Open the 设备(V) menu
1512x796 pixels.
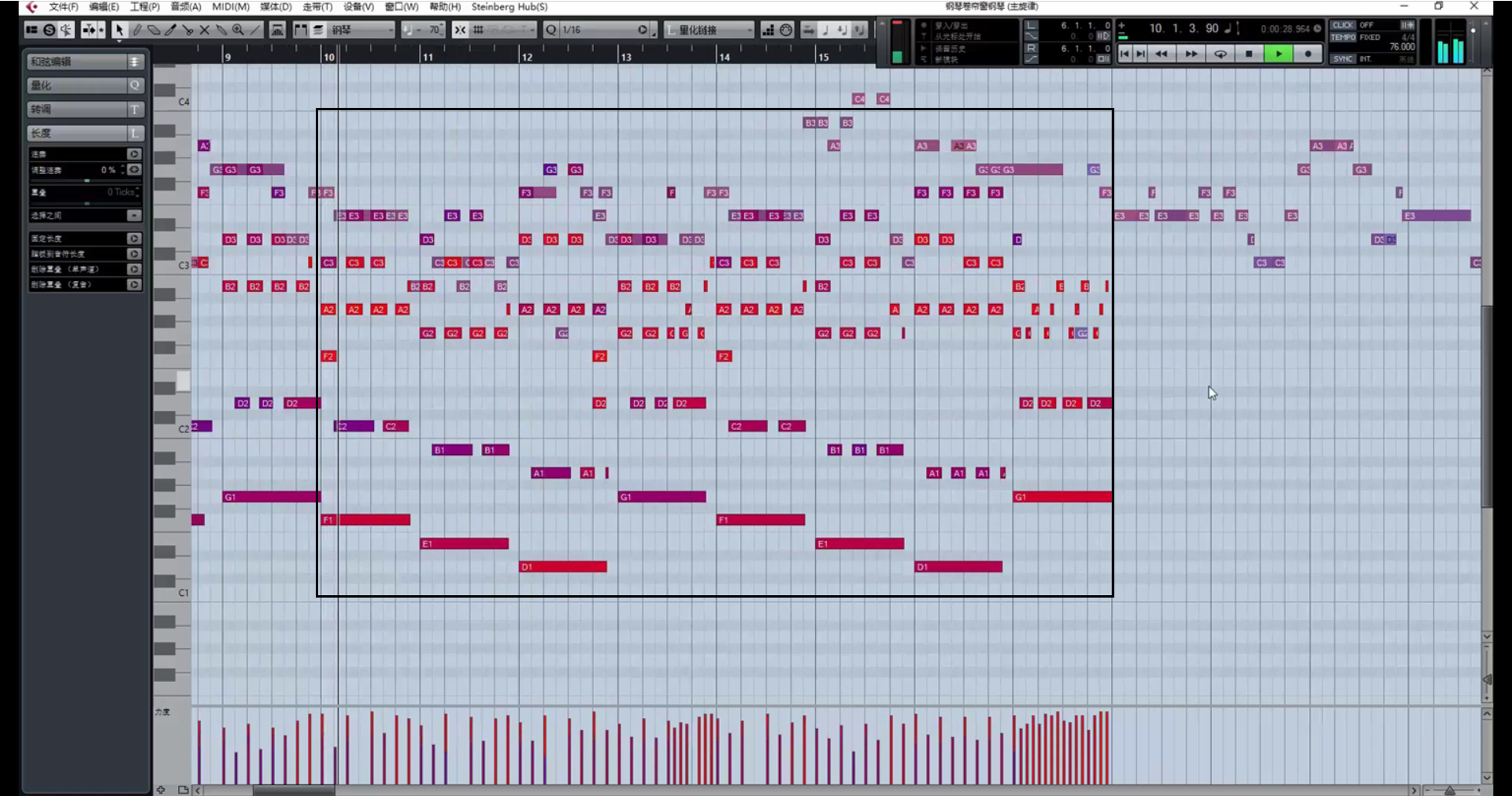pos(358,6)
